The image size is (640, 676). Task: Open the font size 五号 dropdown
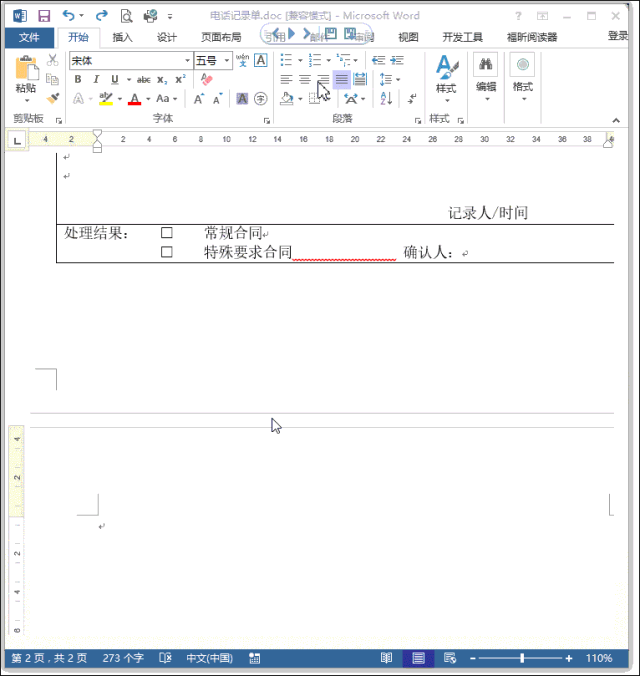click(226, 61)
